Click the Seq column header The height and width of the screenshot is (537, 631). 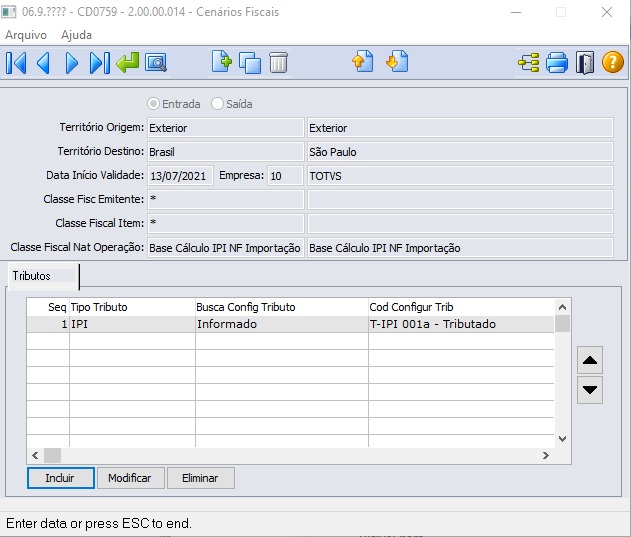point(48,307)
